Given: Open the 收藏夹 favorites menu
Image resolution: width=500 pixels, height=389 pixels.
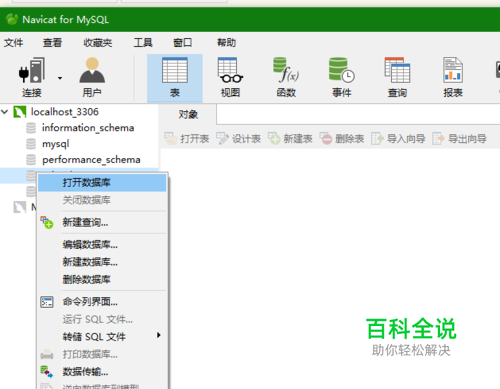Looking at the screenshot, I should tap(98, 43).
